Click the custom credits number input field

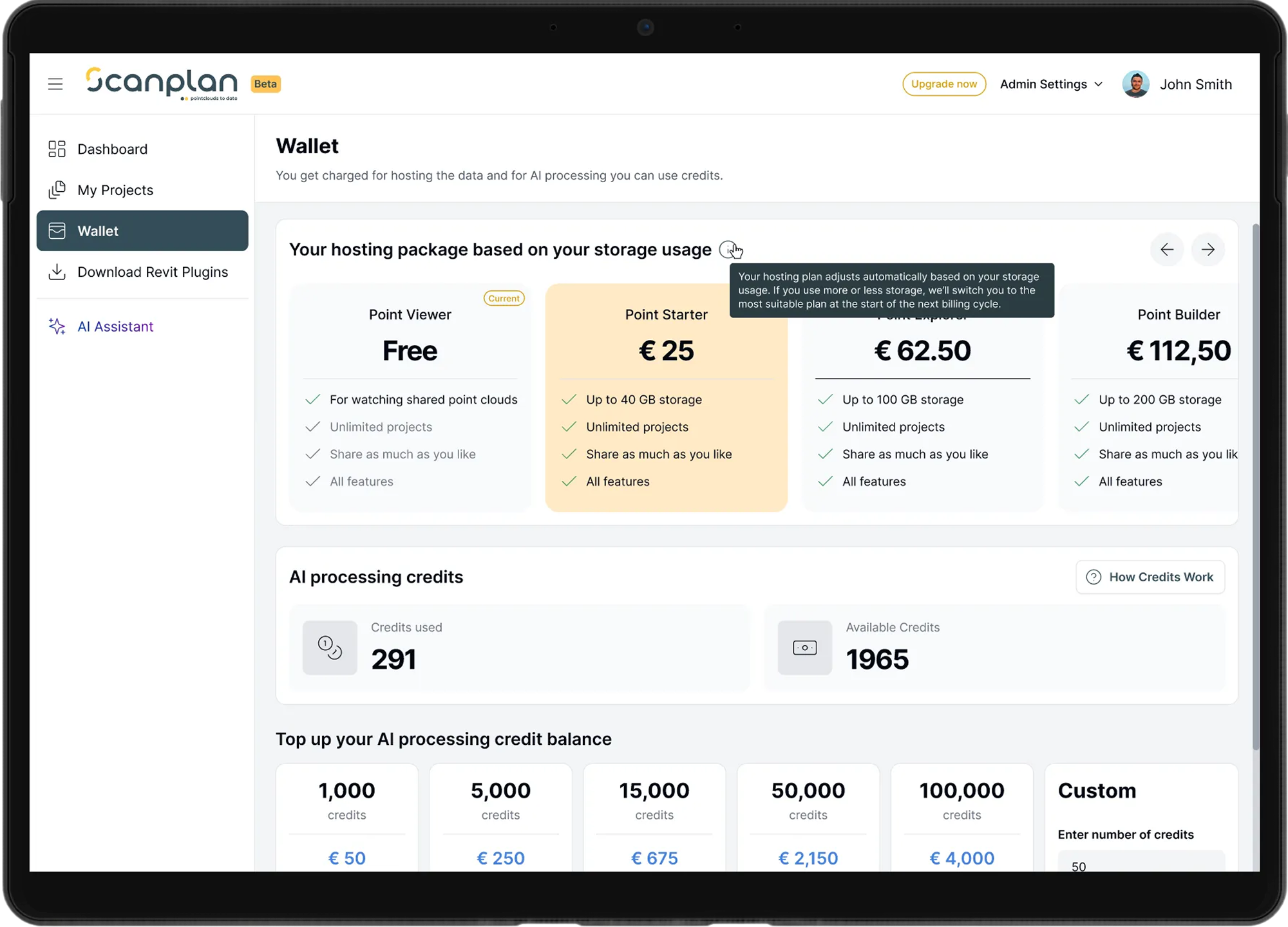1141,866
